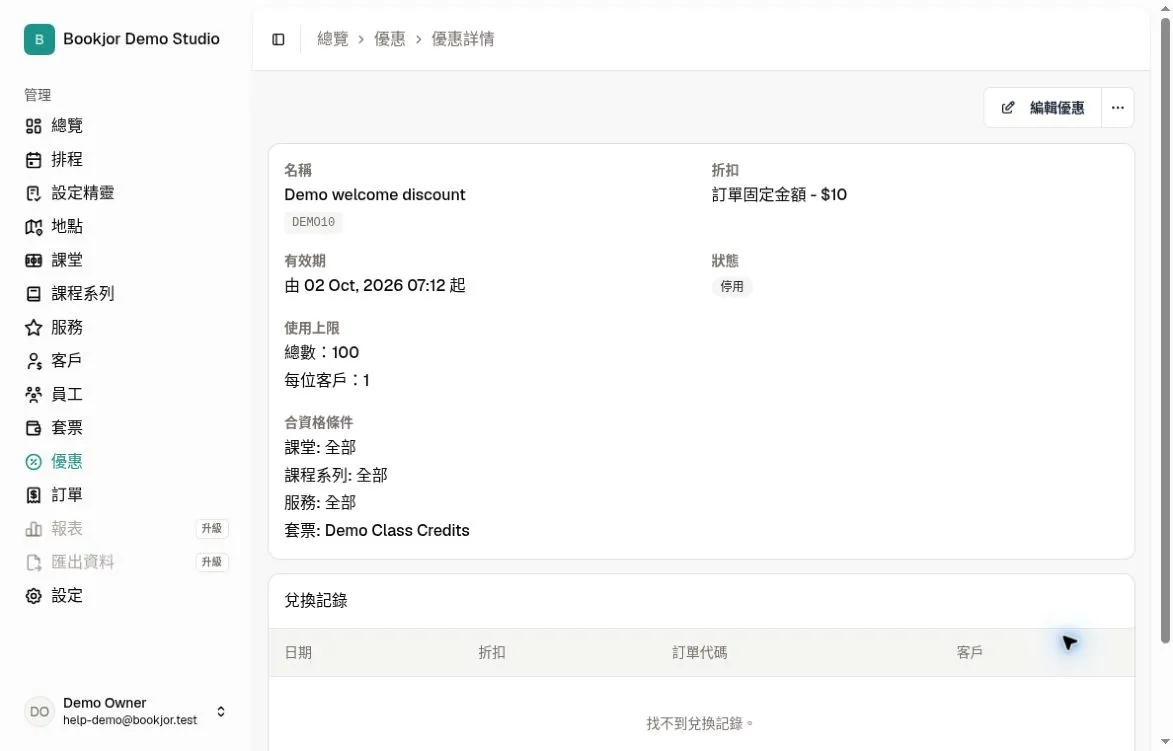Click the 總數：100 usage limit
Image resolution: width=1173 pixels, height=751 pixels.
click(322, 352)
